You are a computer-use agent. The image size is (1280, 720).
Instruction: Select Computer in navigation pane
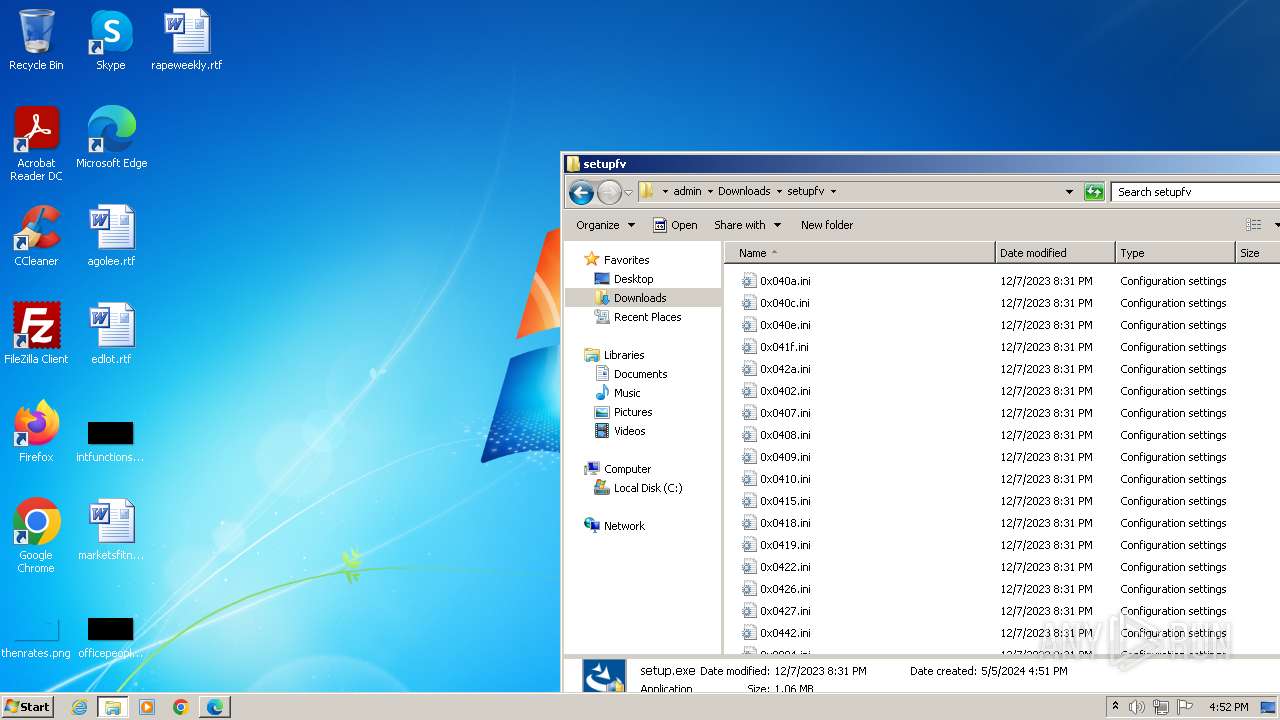pyautogui.click(x=618, y=469)
